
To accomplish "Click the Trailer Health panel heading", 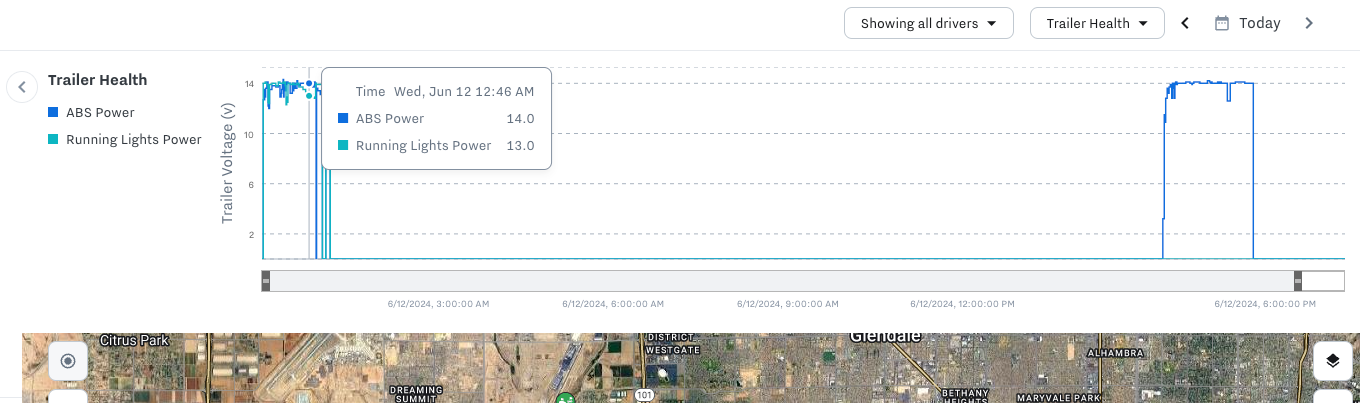I will click(x=97, y=80).
